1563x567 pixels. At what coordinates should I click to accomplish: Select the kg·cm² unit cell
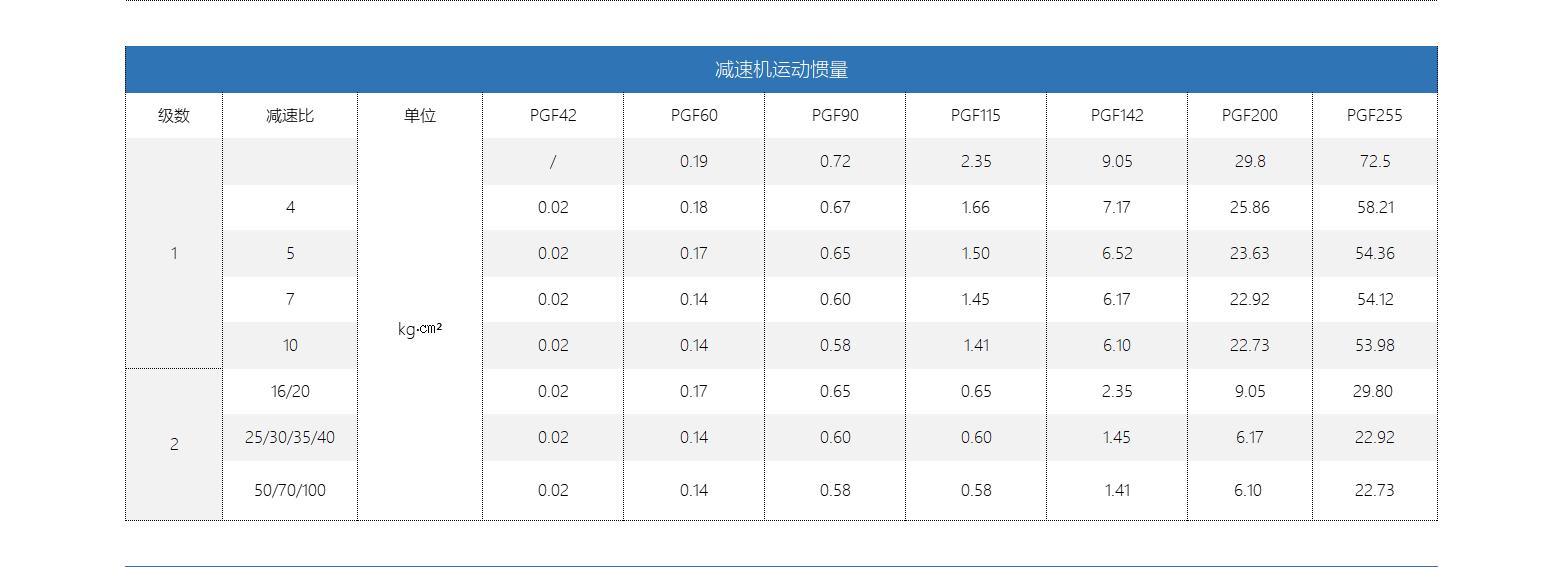click(420, 329)
